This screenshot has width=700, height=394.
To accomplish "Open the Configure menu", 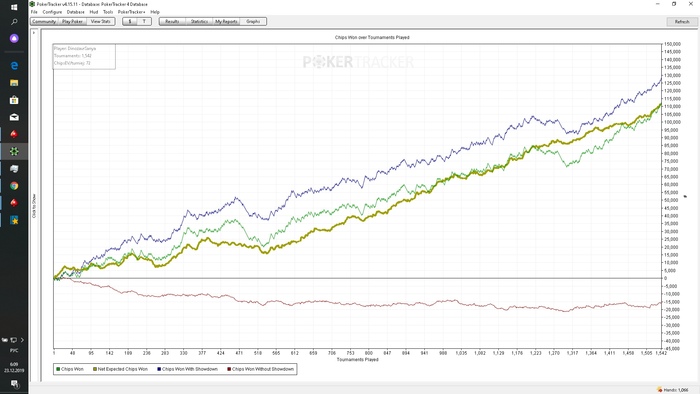I will (x=52, y=12).
